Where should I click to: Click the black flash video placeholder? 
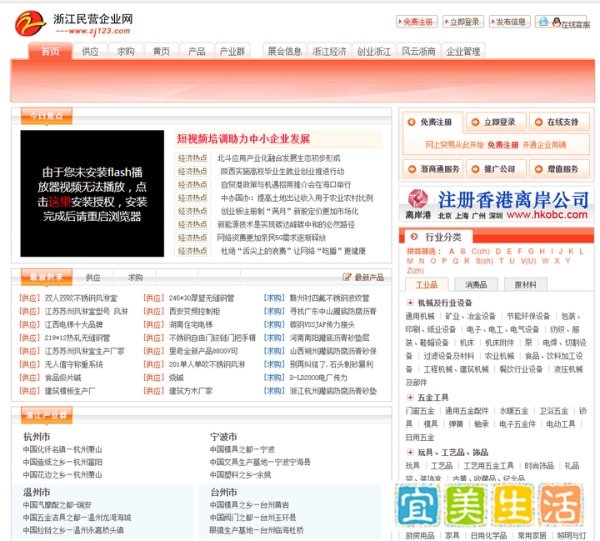point(92,193)
